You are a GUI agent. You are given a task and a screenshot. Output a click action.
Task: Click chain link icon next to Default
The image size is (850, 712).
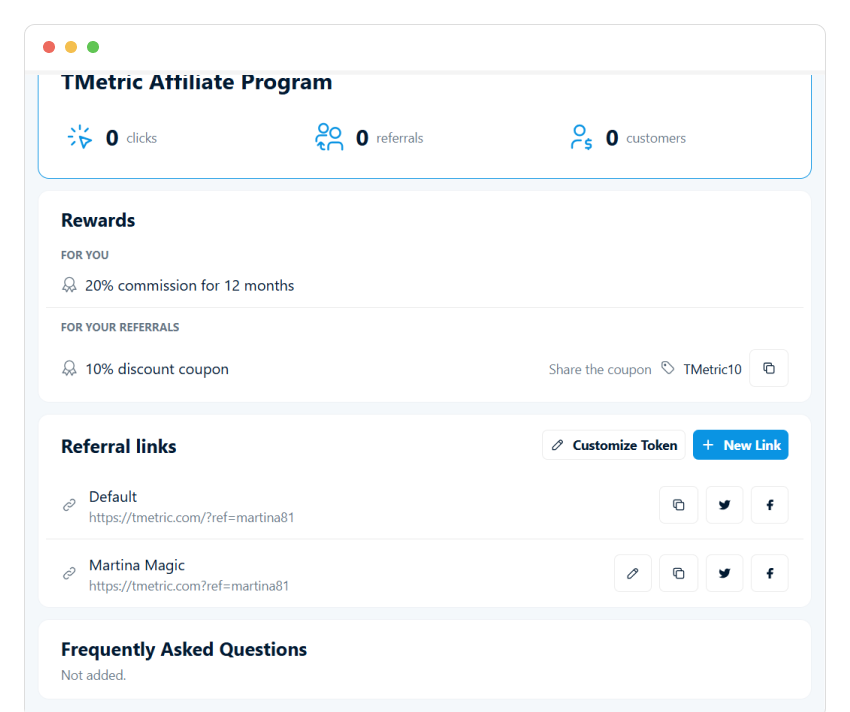(x=69, y=505)
